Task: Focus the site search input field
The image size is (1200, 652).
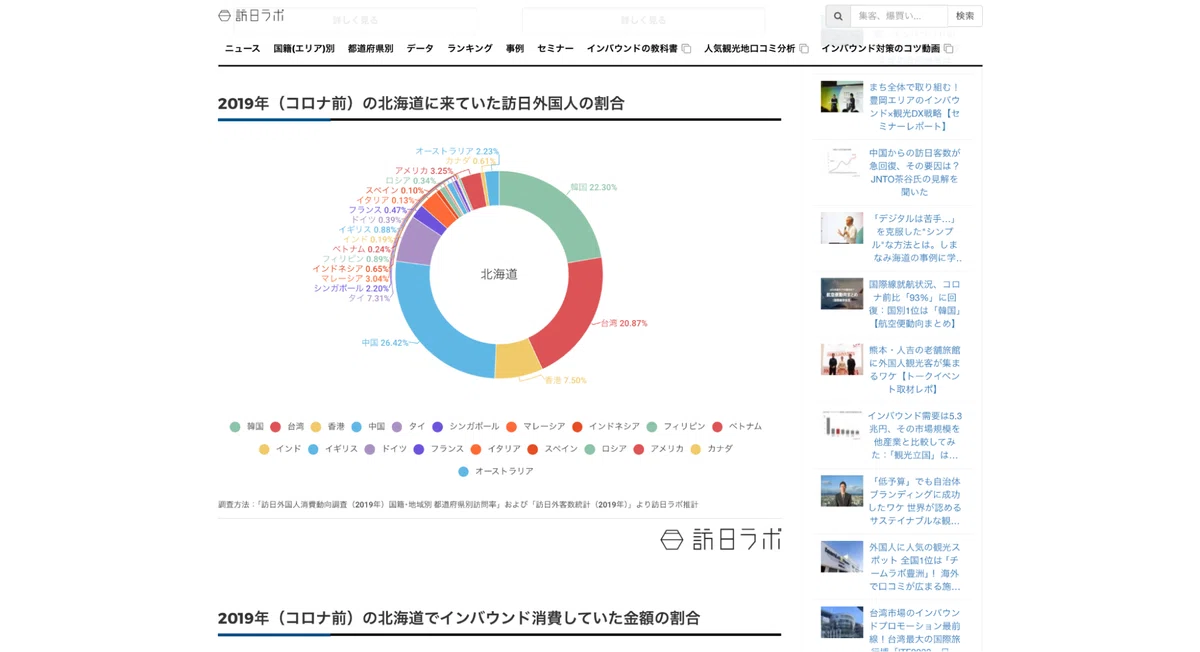Action: pyautogui.click(x=899, y=16)
